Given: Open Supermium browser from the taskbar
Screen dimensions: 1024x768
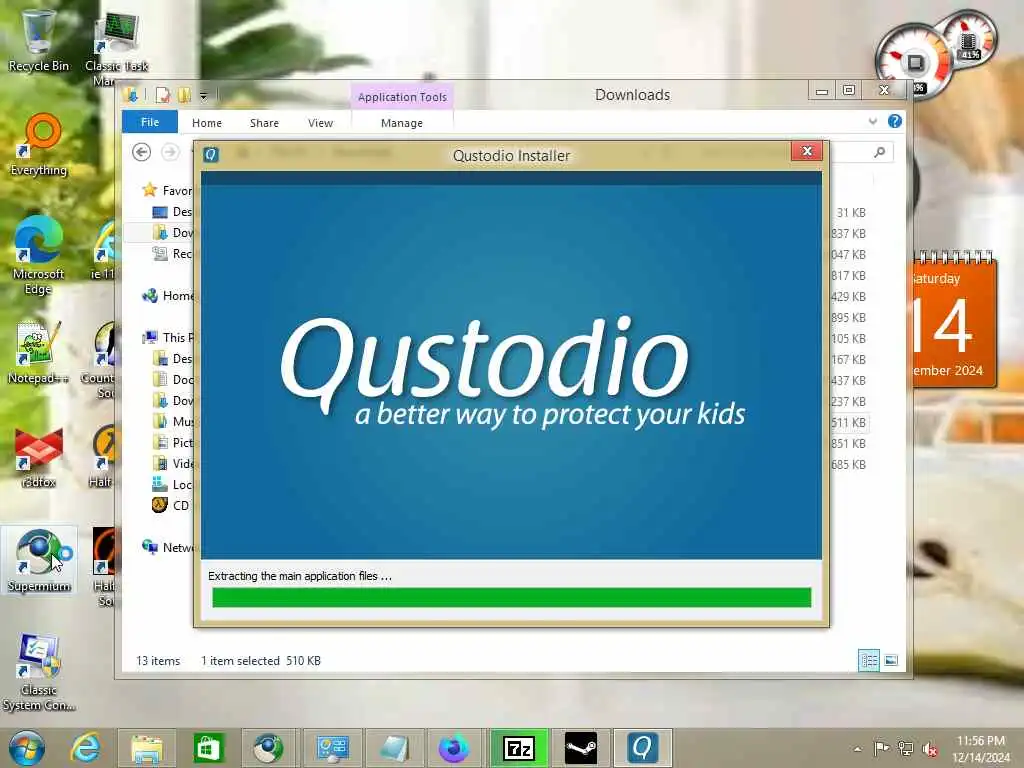Looking at the screenshot, I should [268, 748].
